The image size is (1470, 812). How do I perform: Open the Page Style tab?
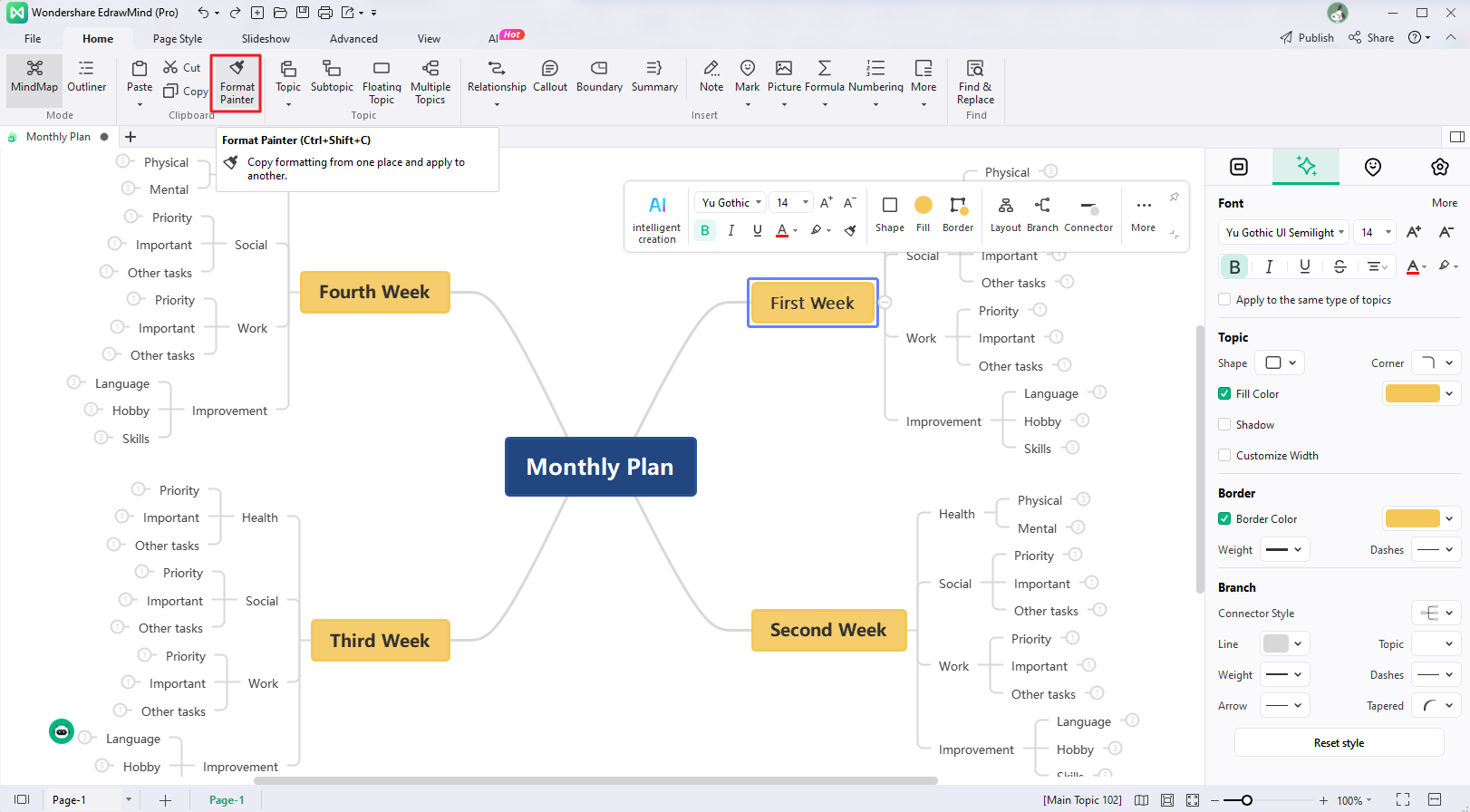[x=178, y=39]
